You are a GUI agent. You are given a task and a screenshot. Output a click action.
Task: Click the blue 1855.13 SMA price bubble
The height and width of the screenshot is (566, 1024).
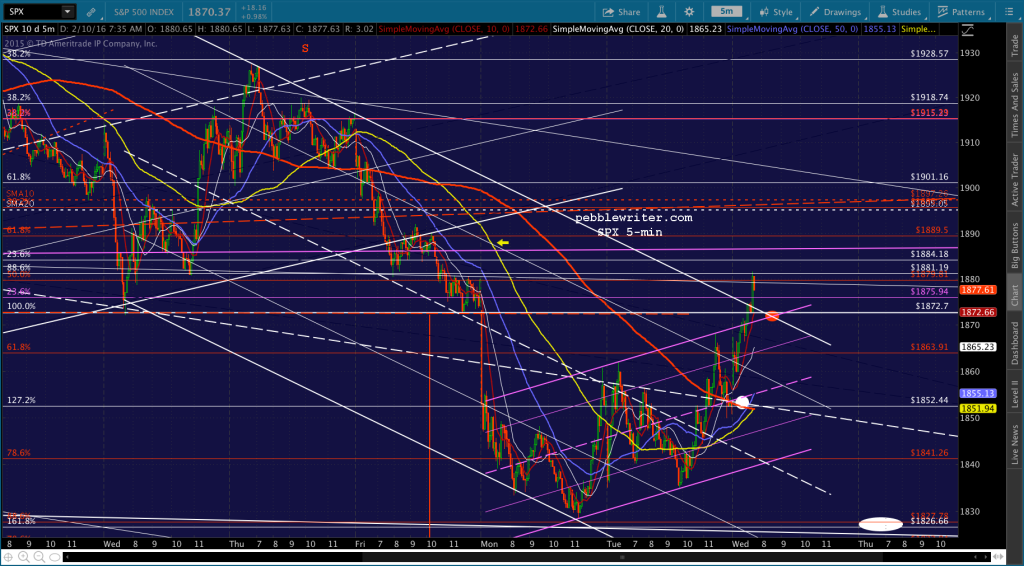977,394
